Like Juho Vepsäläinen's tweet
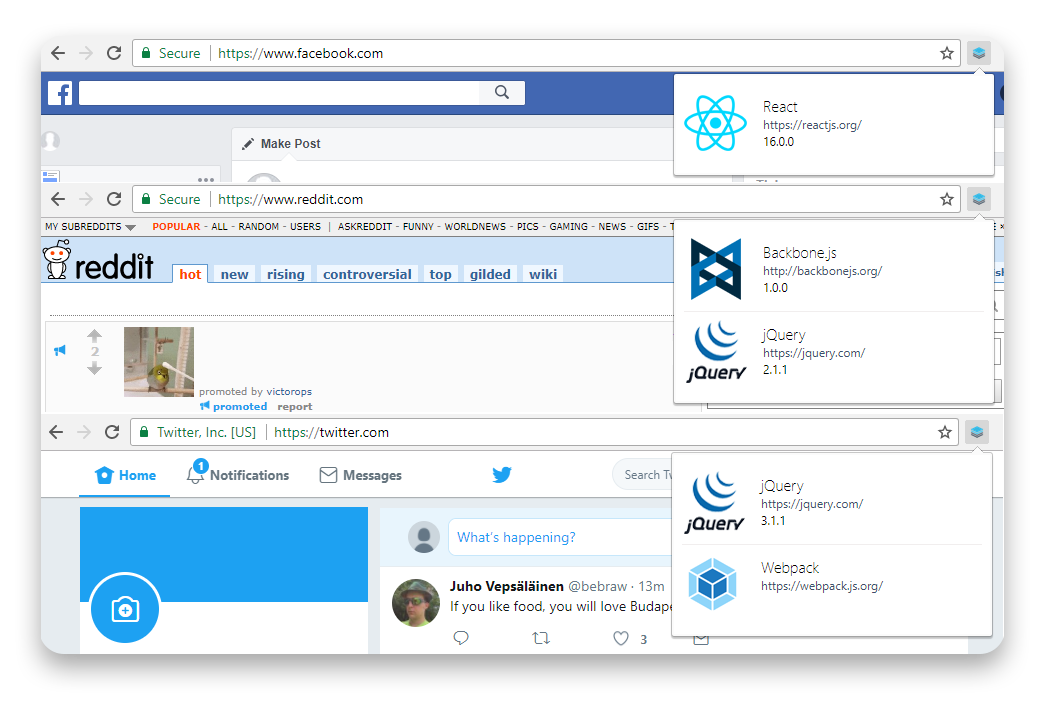This screenshot has height=701, width=1043. [621, 638]
